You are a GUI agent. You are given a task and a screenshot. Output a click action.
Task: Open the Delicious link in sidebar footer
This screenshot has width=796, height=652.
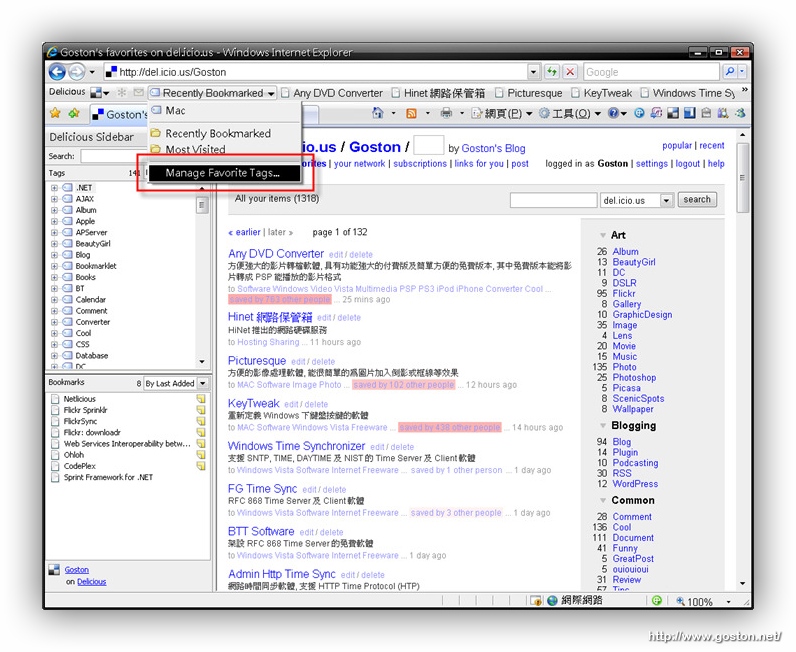point(91,581)
